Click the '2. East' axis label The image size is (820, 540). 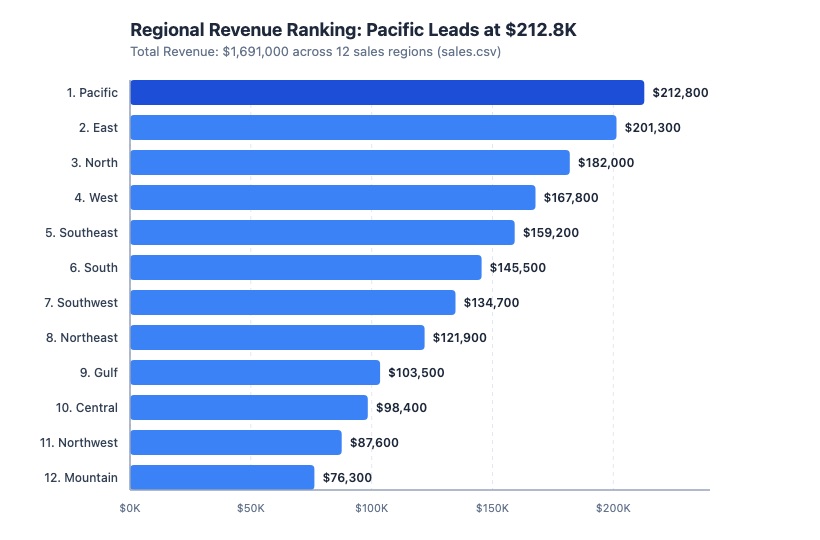[x=98, y=128]
